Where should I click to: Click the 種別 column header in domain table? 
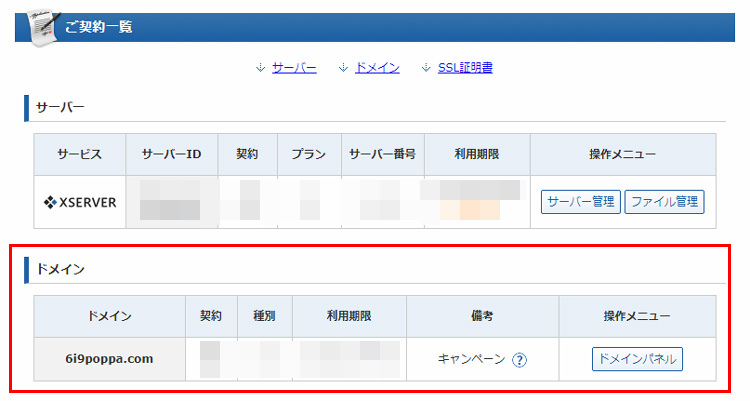[x=264, y=316]
